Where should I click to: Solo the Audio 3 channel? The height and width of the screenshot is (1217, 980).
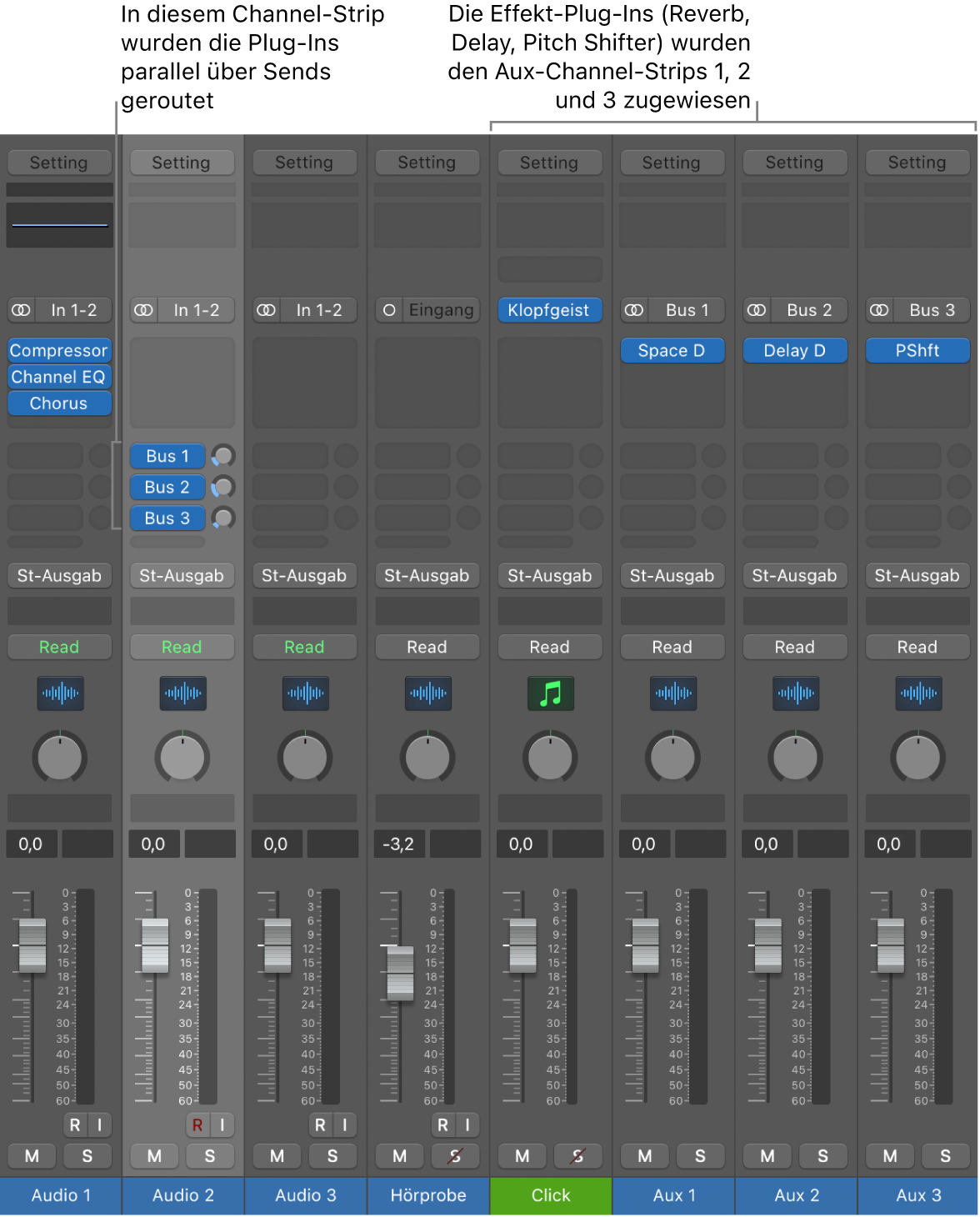(x=332, y=1156)
